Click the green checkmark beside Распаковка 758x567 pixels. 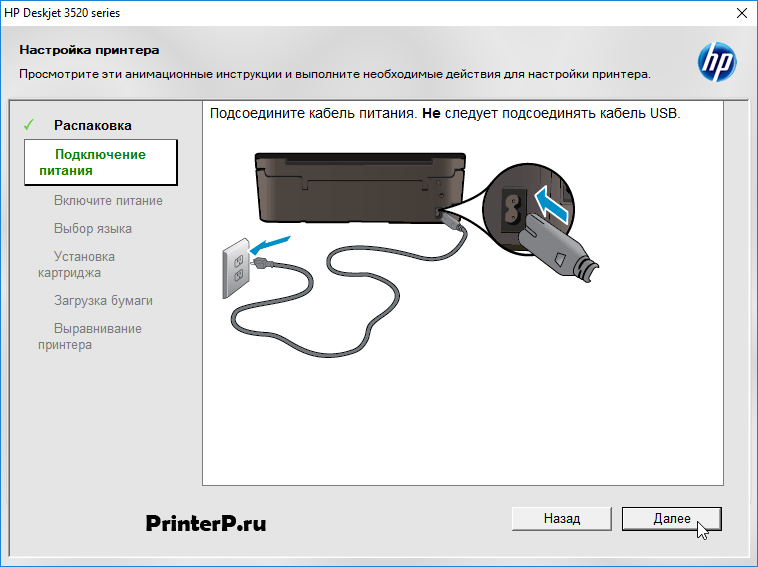click(29, 125)
